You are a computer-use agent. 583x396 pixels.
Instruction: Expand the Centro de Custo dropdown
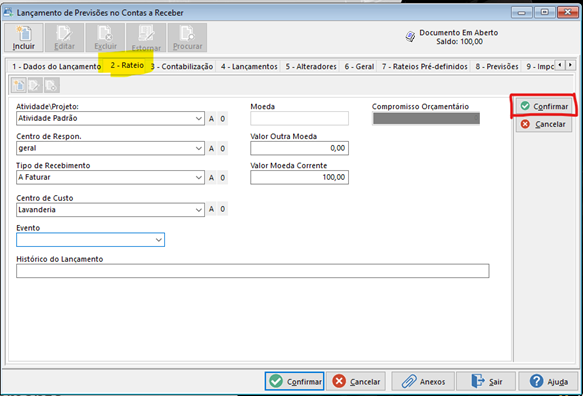point(199,210)
